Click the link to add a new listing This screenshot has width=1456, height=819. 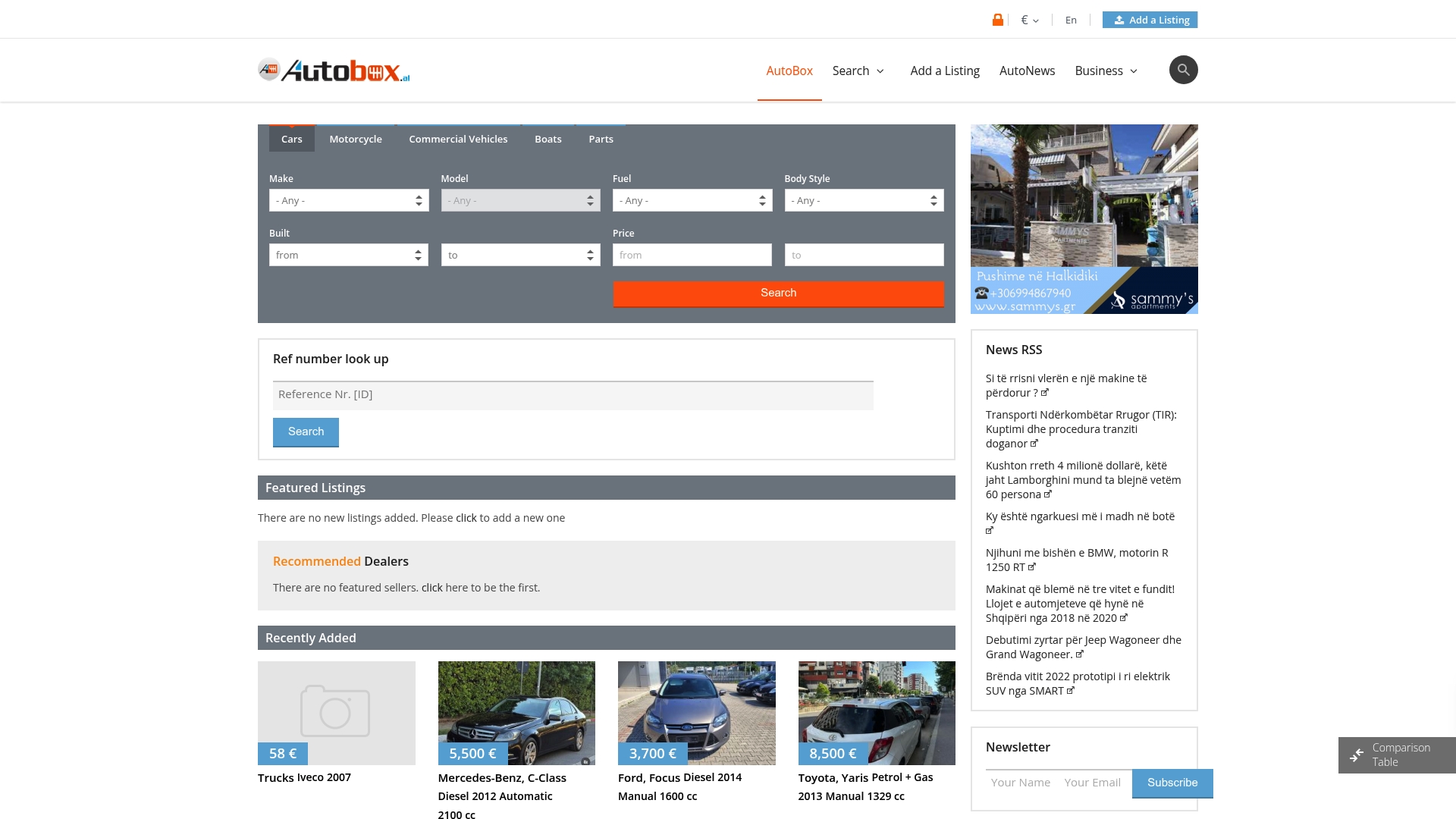(466, 518)
